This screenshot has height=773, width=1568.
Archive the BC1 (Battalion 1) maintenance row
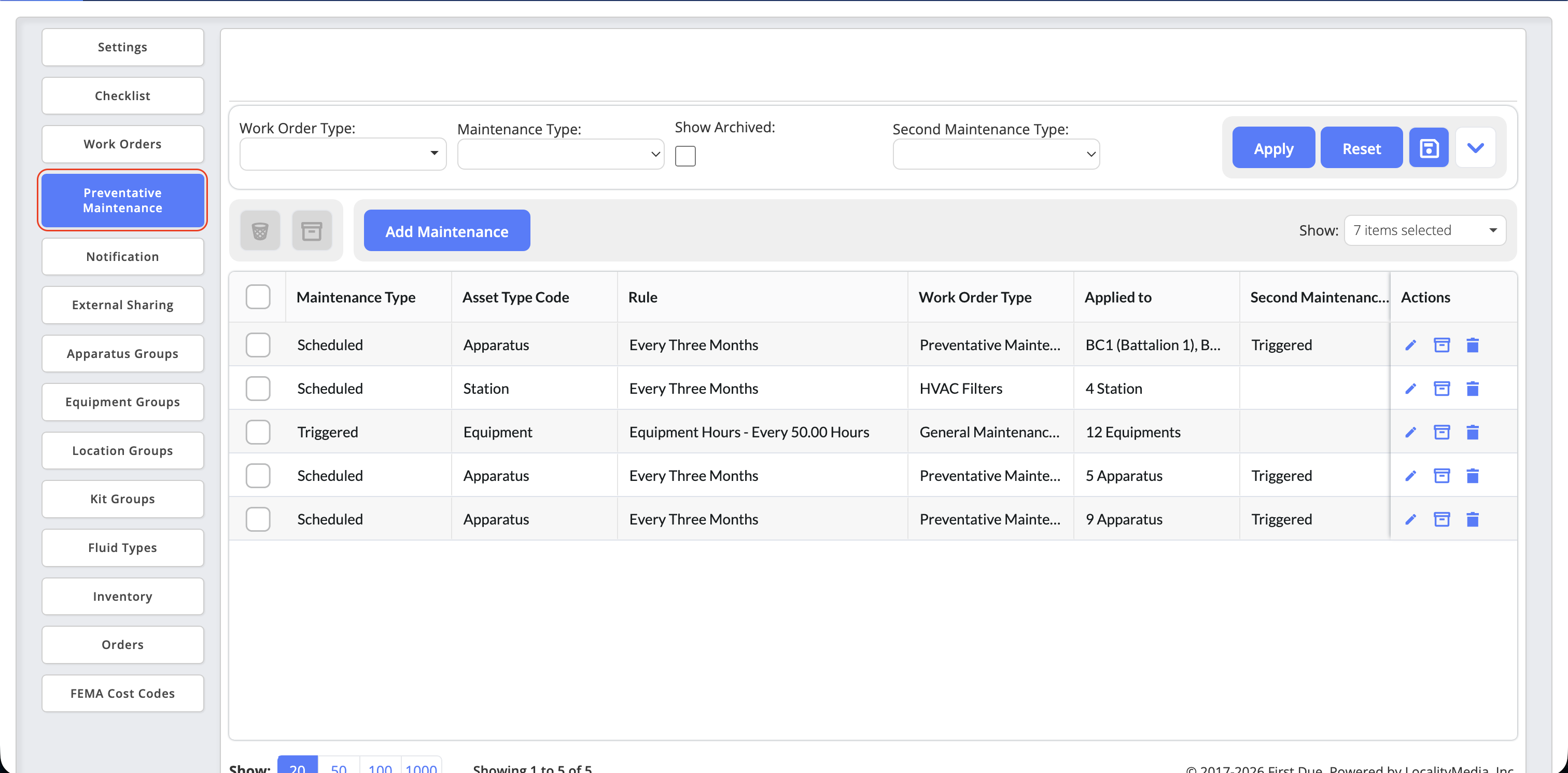1441,346
